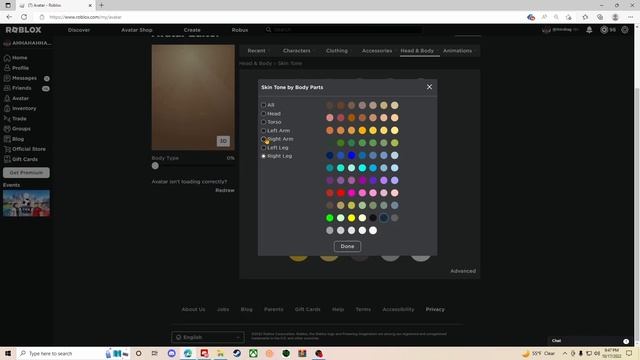Image resolution: width=640 pixels, height=360 pixels.
Task: Select the Torso radio button
Action: (264, 122)
